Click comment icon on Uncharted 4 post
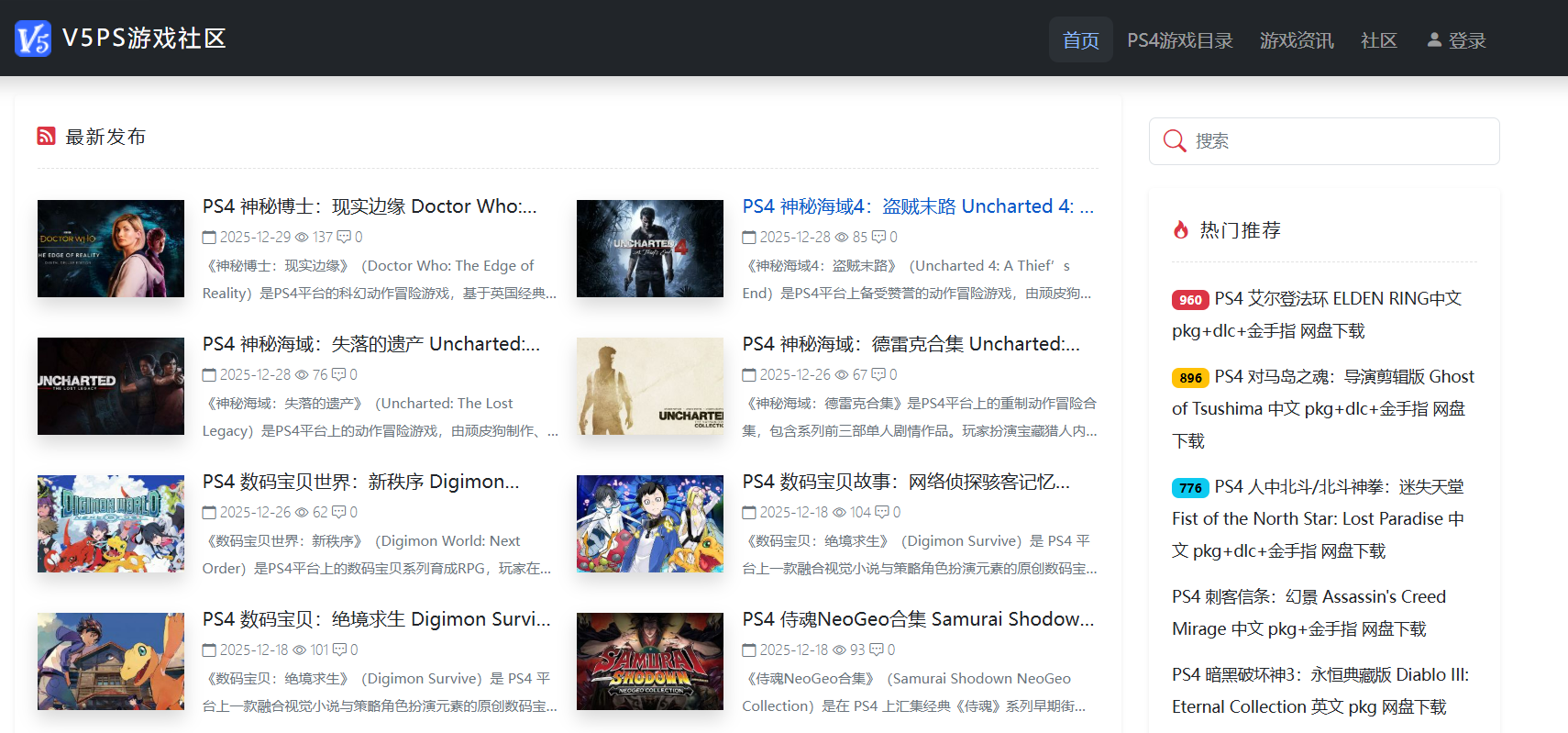This screenshot has height=733, width=1568. point(878,237)
